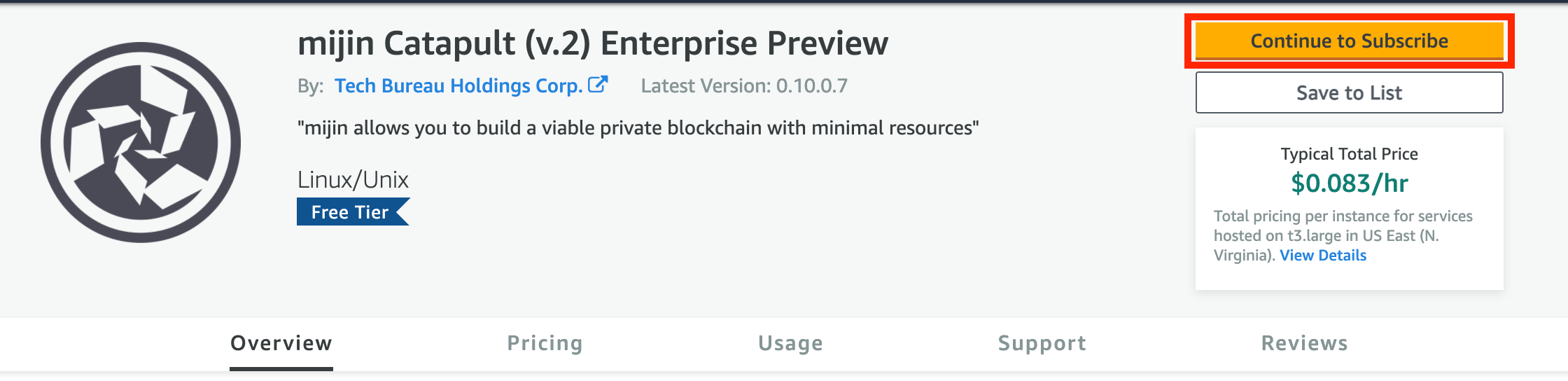The width and height of the screenshot is (1568, 381).
Task: Click Continue to Subscribe button
Action: coord(1349,41)
